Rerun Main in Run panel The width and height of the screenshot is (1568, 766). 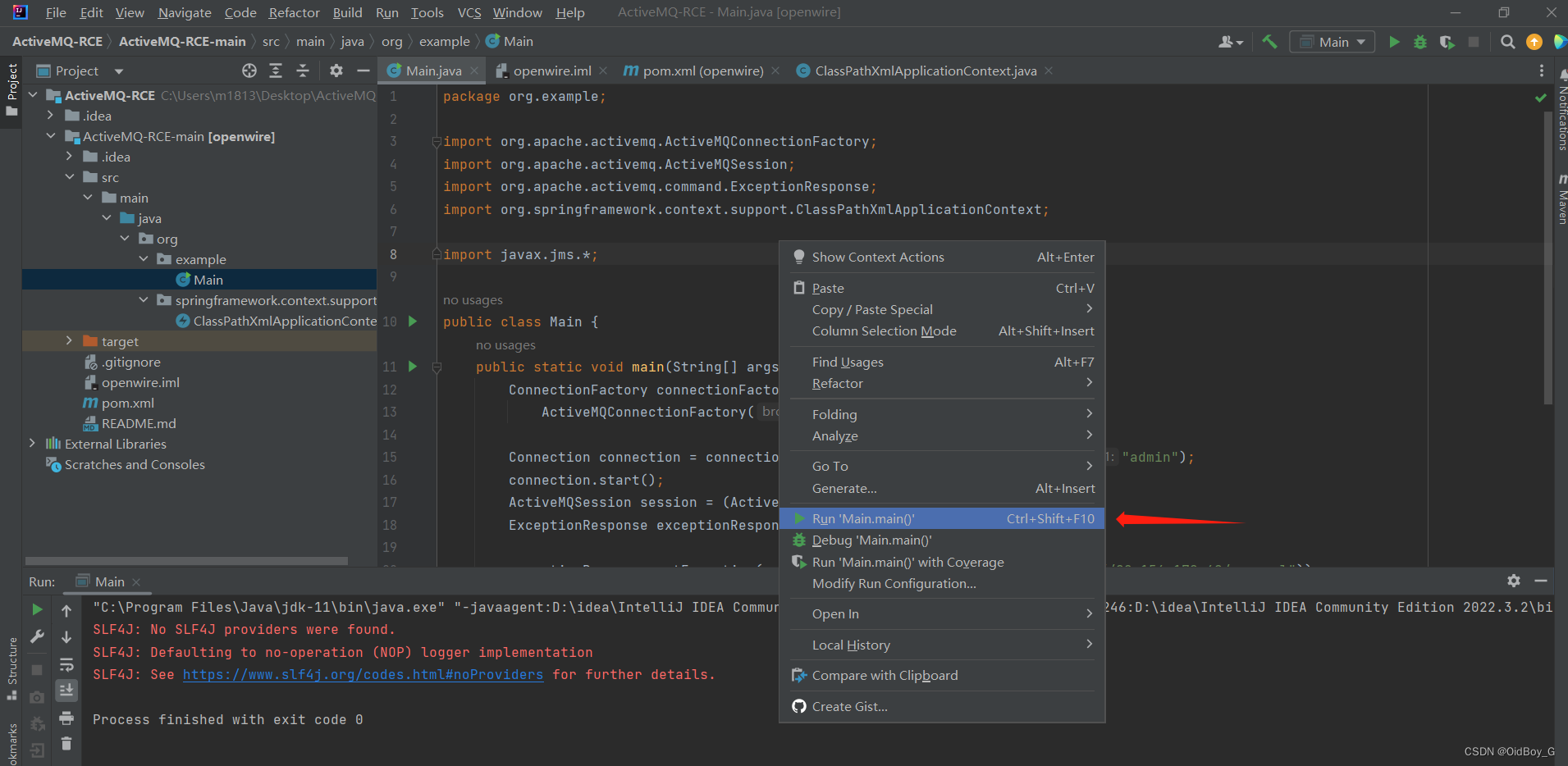[x=37, y=609]
